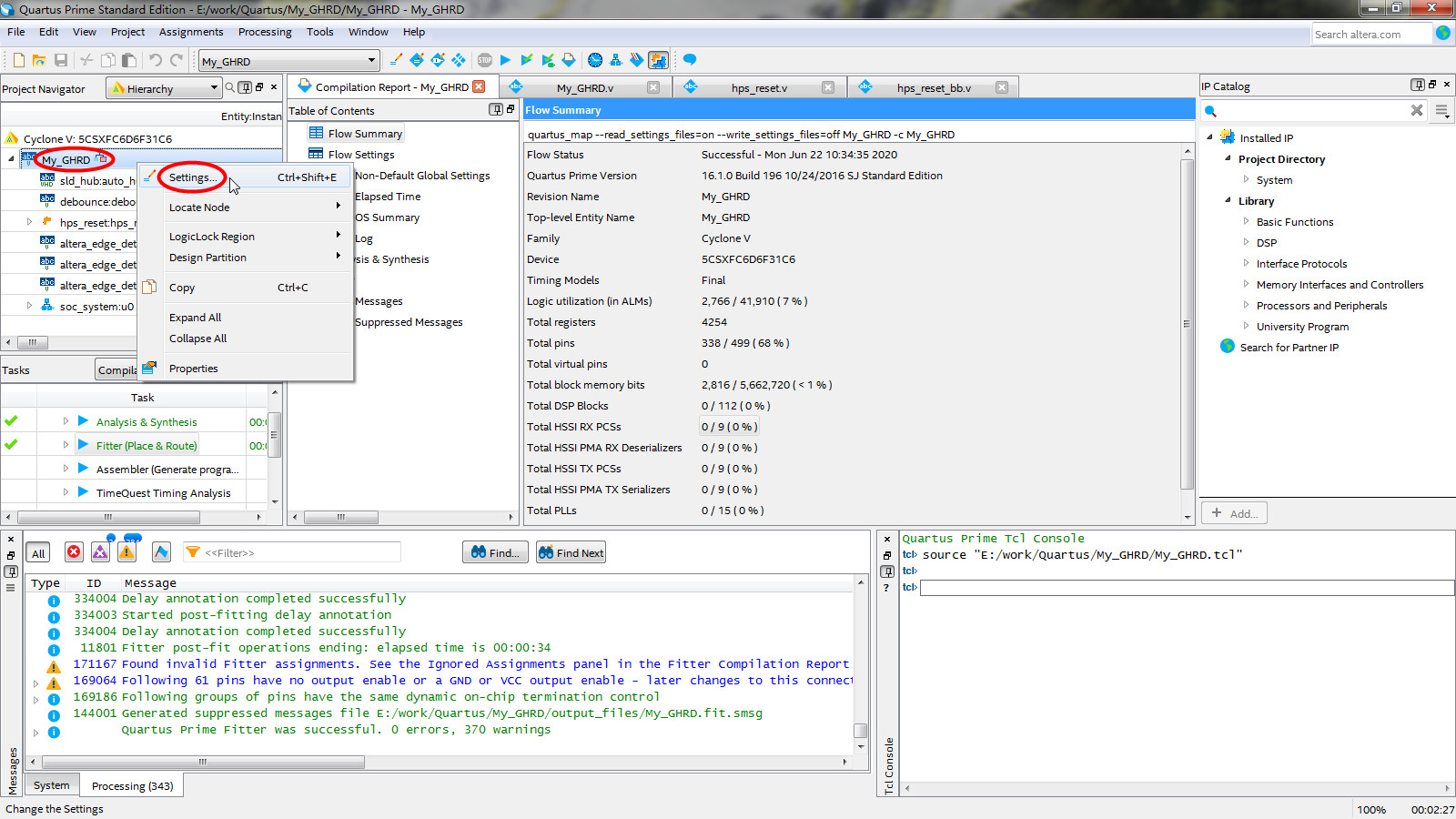Click the Paste clipboard icon in toolbar
The width and height of the screenshot is (1456, 819).
point(129,60)
